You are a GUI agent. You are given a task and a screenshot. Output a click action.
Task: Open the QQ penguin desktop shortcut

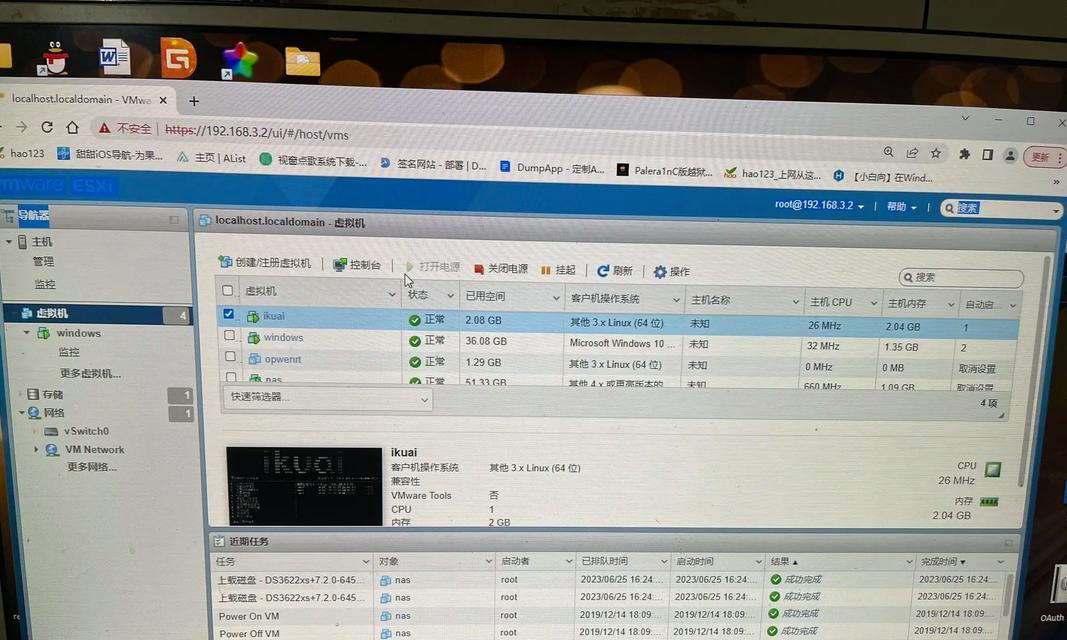54,57
